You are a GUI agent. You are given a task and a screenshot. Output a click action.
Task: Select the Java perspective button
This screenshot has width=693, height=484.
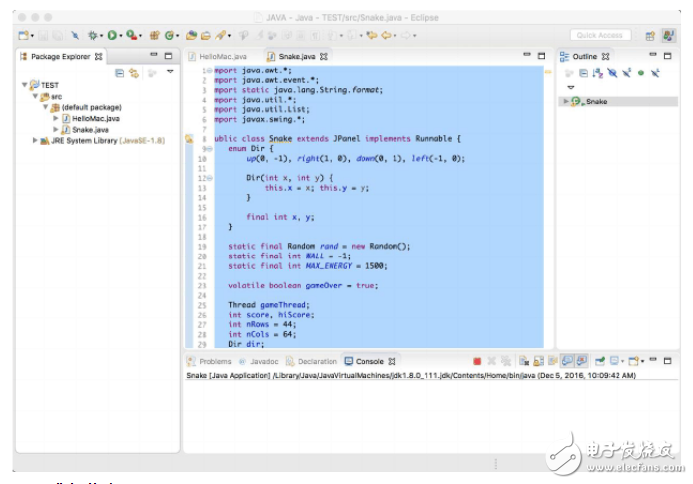coord(669,35)
